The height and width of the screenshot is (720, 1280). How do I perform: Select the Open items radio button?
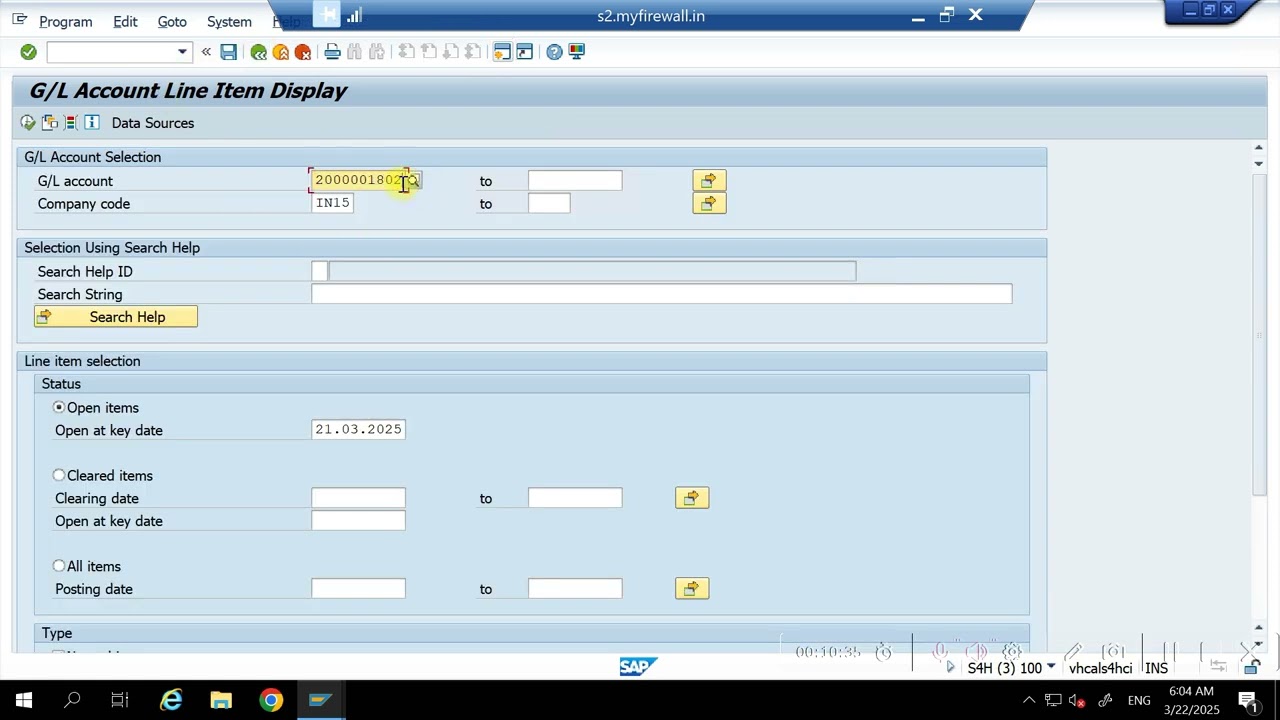59,407
